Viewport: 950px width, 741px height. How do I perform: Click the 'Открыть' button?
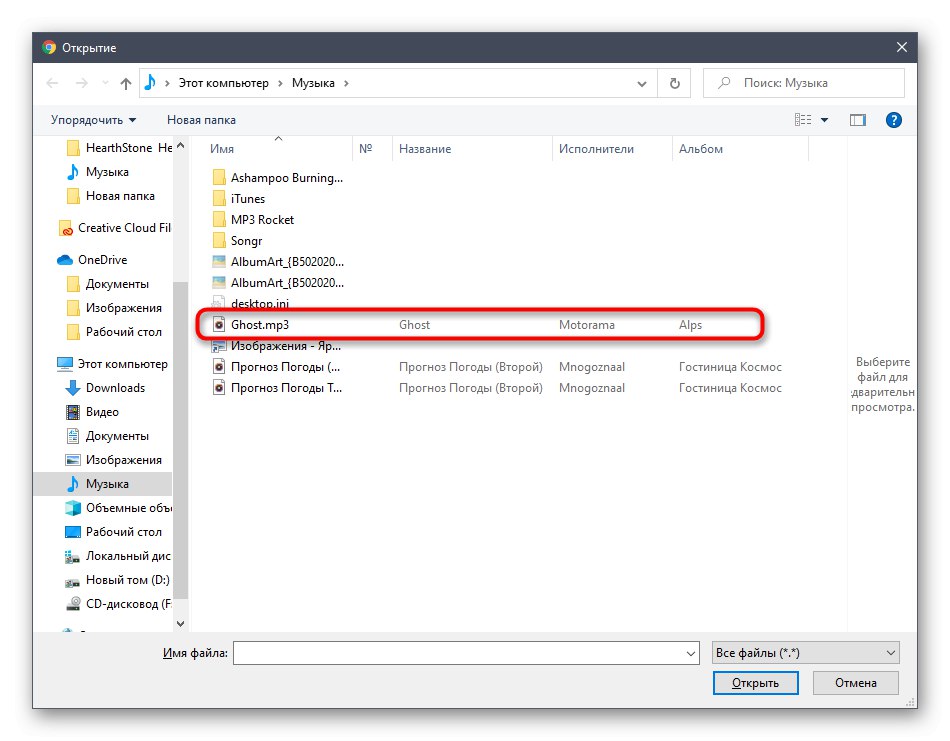756,683
